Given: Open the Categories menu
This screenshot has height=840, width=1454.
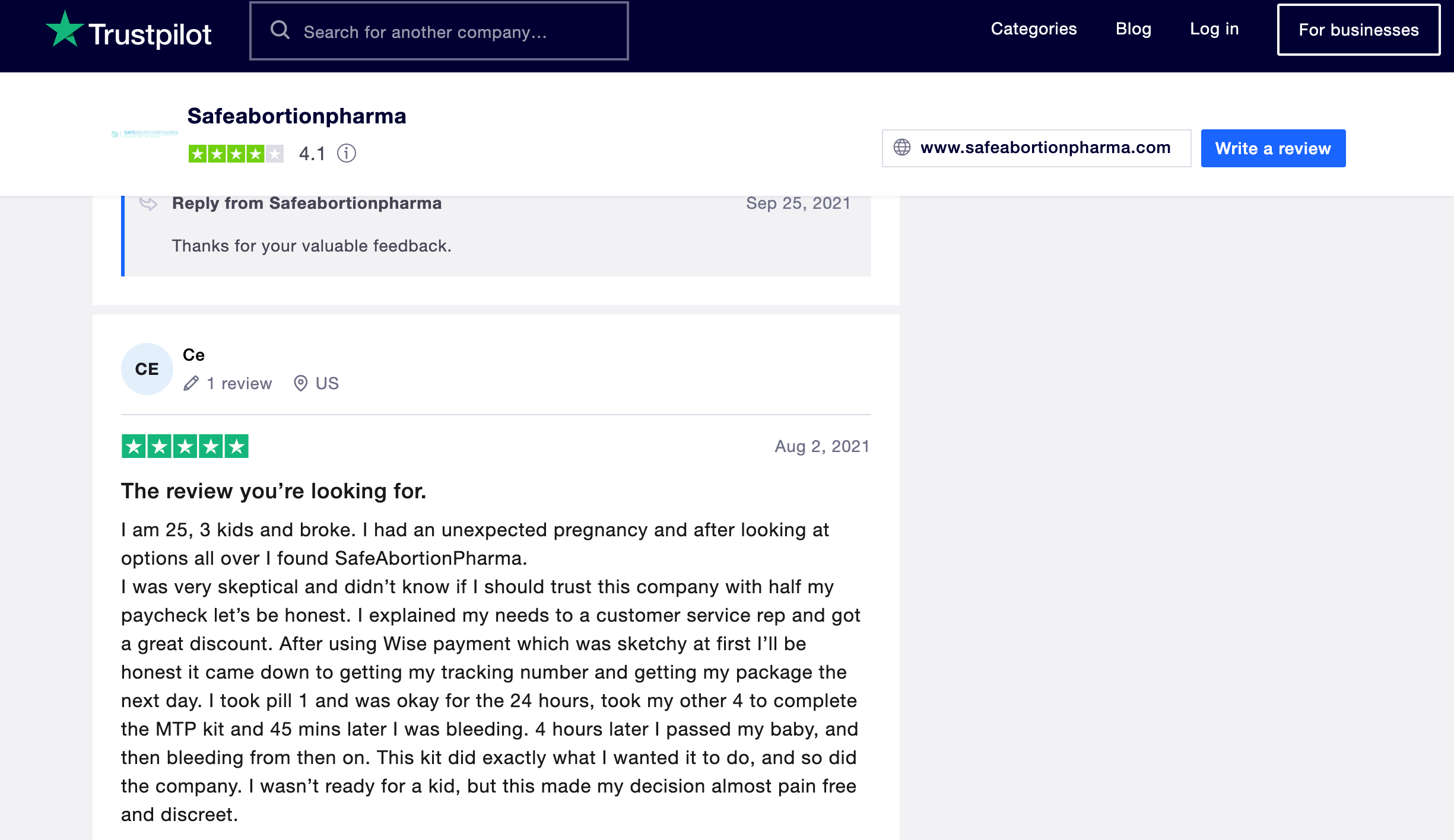Looking at the screenshot, I should coord(1033,29).
